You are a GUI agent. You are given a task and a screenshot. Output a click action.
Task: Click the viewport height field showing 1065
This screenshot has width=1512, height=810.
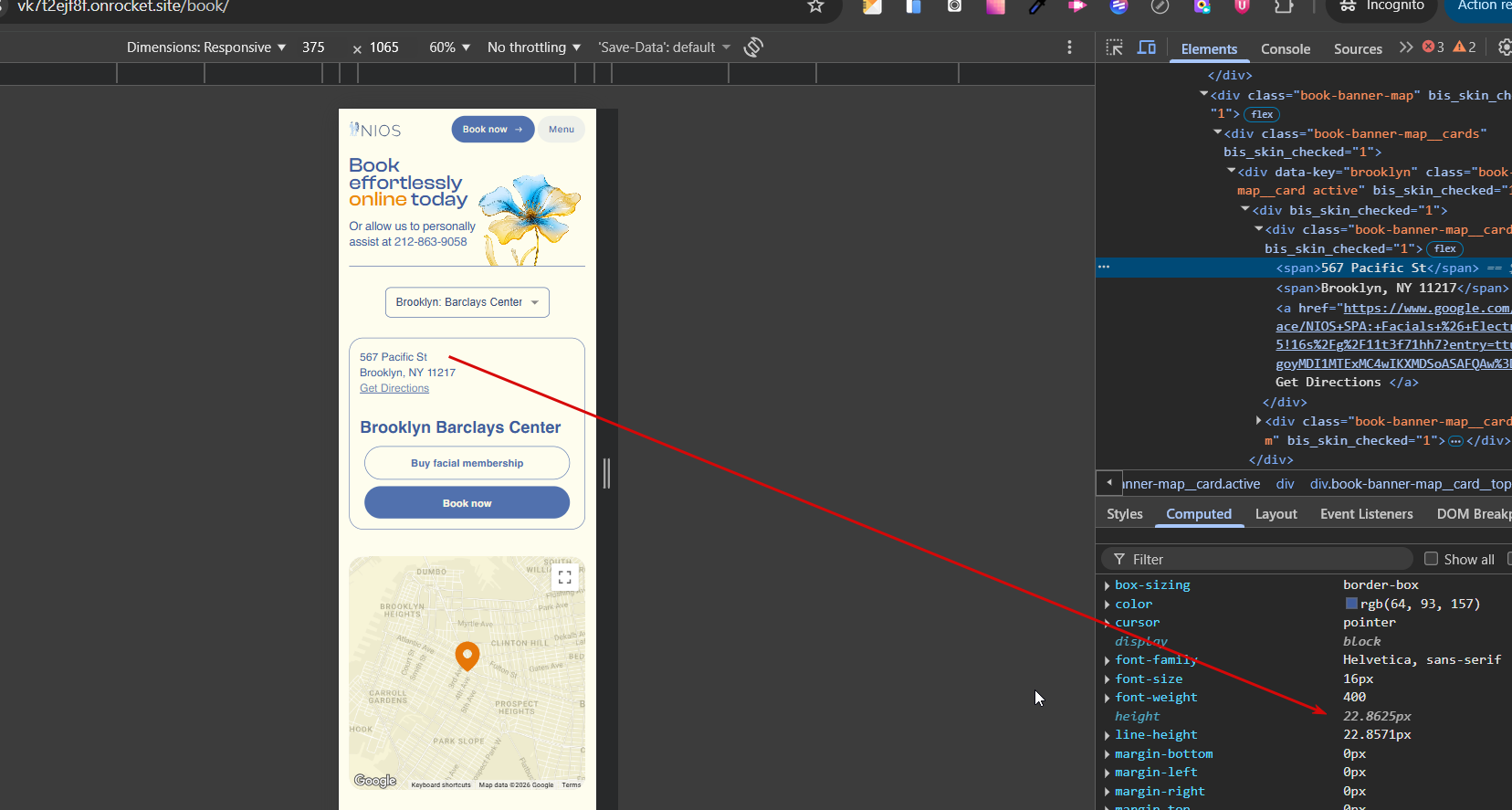[386, 47]
